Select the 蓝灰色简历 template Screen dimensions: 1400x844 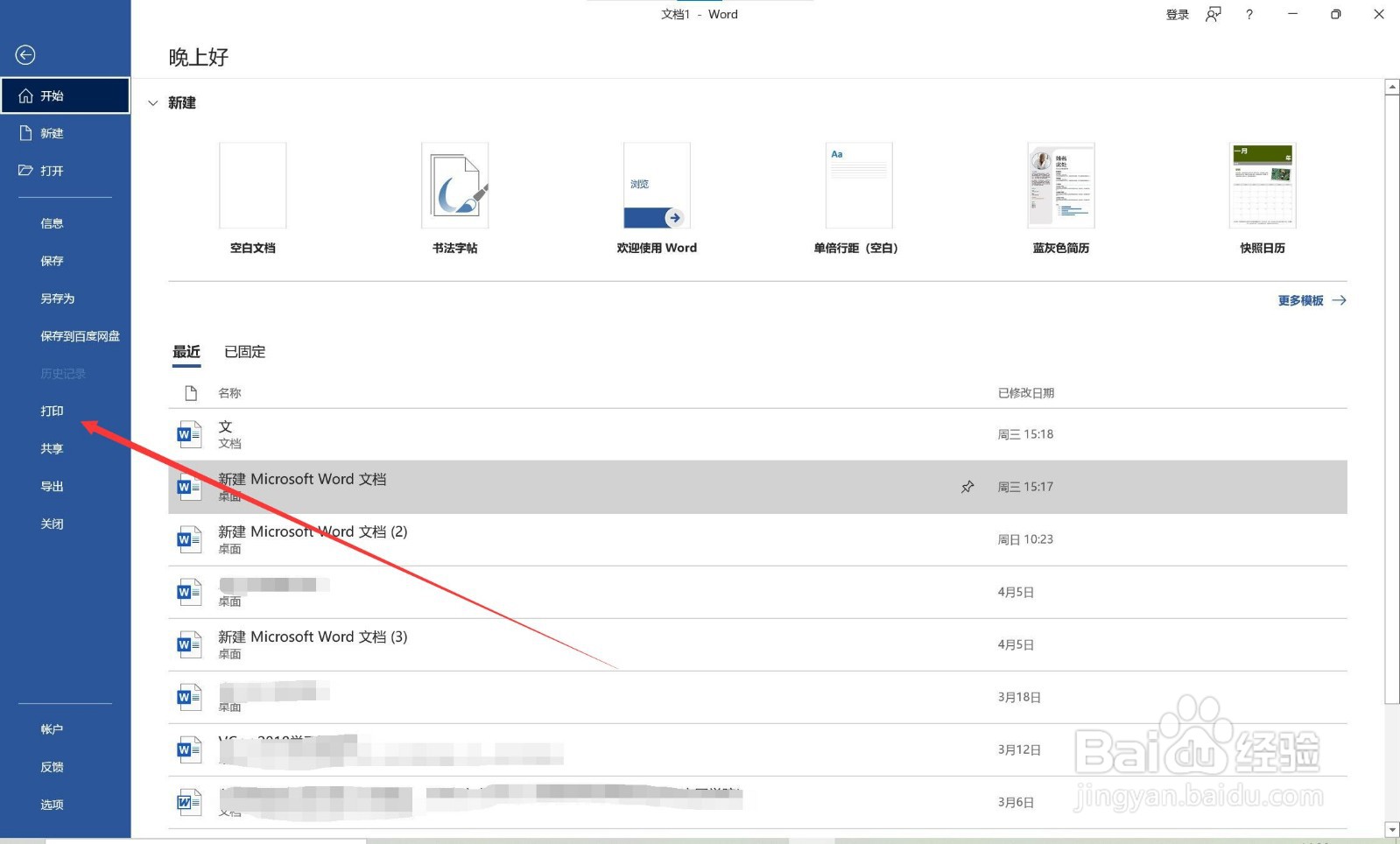(x=1060, y=199)
